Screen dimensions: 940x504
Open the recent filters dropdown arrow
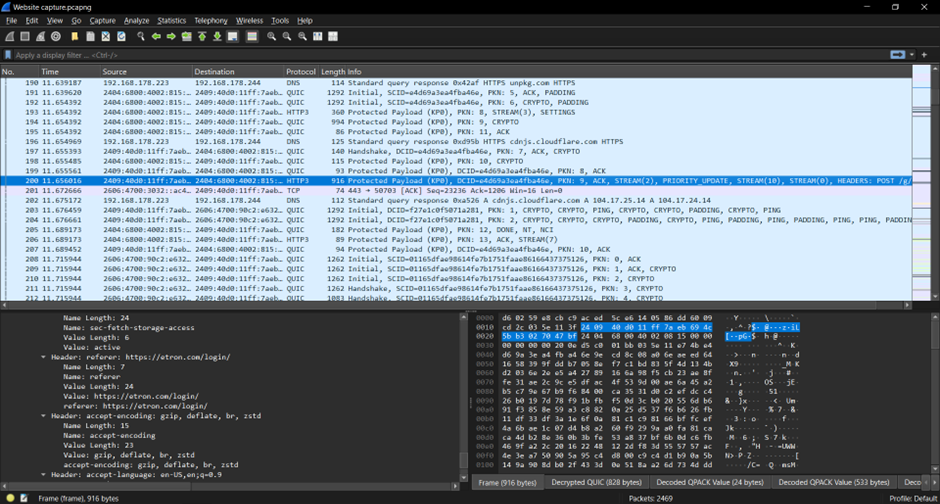tap(912, 55)
